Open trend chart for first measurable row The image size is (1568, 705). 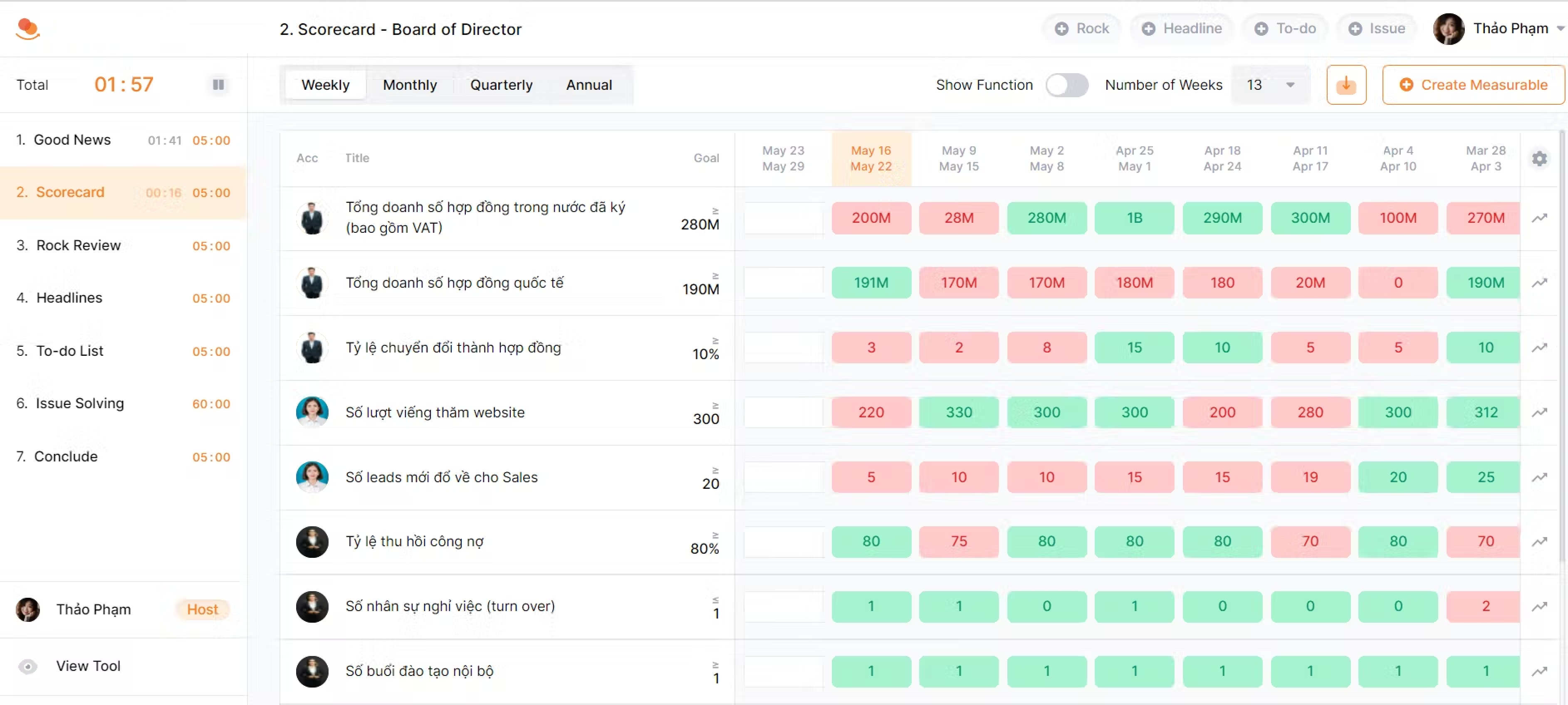tap(1539, 218)
